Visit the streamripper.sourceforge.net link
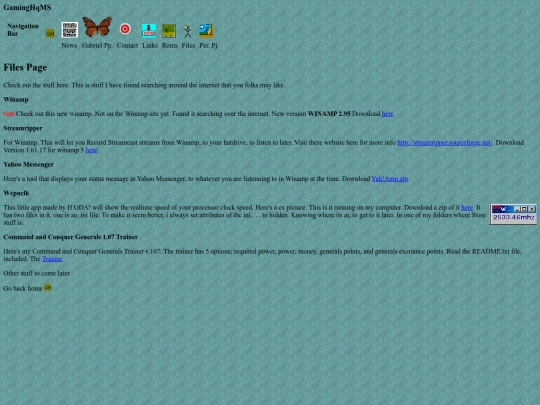540x405 pixels. pyautogui.click(x=445, y=143)
